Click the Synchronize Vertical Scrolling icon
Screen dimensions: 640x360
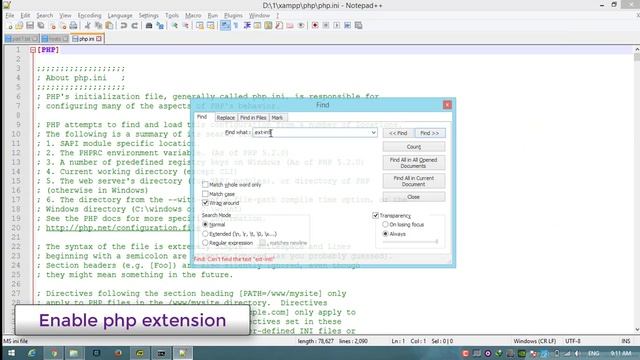click(x=200, y=26)
